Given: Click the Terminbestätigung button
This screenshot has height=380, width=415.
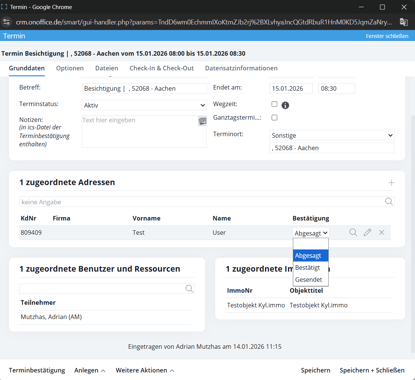Looking at the screenshot, I should pos(37,370).
